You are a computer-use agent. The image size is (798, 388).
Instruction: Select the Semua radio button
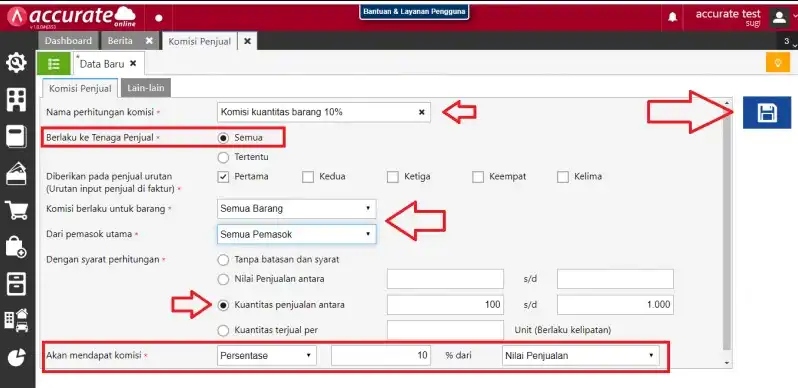click(223, 137)
